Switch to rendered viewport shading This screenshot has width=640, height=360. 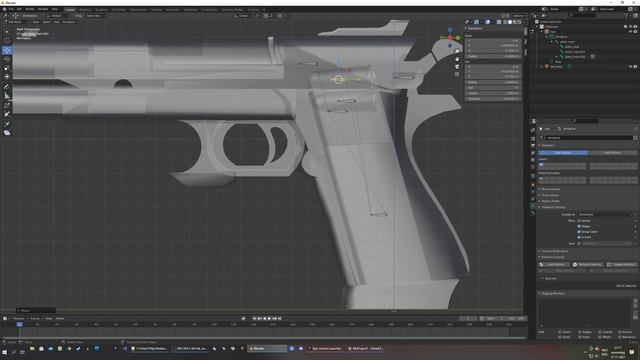[520, 22]
